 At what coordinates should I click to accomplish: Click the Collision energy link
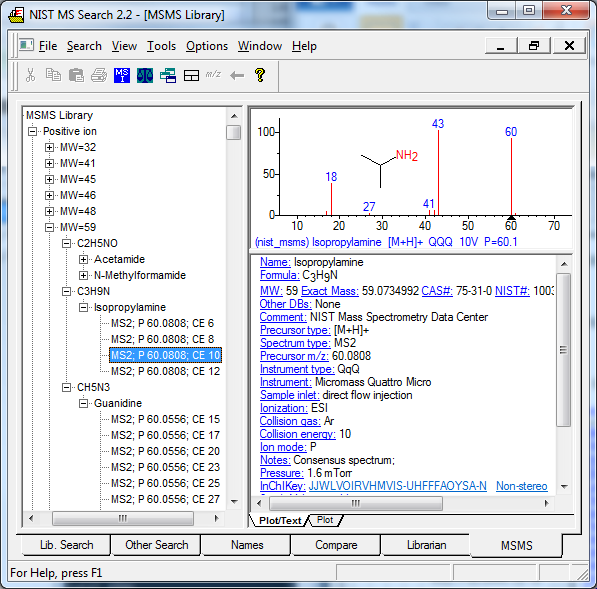[297, 434]
